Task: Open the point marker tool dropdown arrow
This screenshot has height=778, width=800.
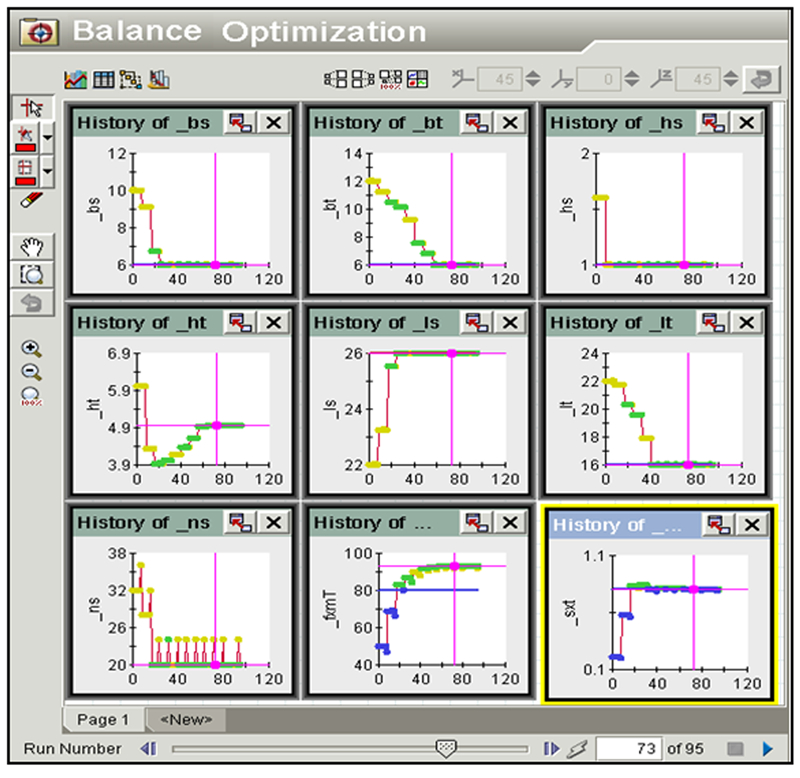Action: 48,137
